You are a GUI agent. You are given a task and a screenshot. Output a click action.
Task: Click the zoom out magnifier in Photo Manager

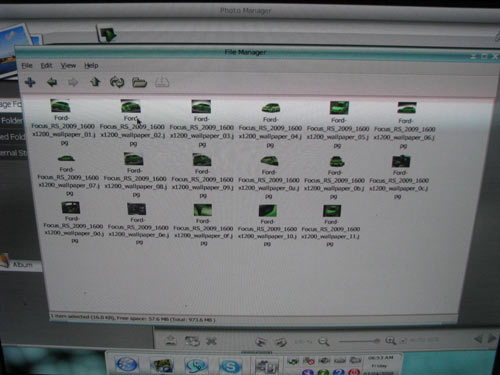click(x=323, y=341)
